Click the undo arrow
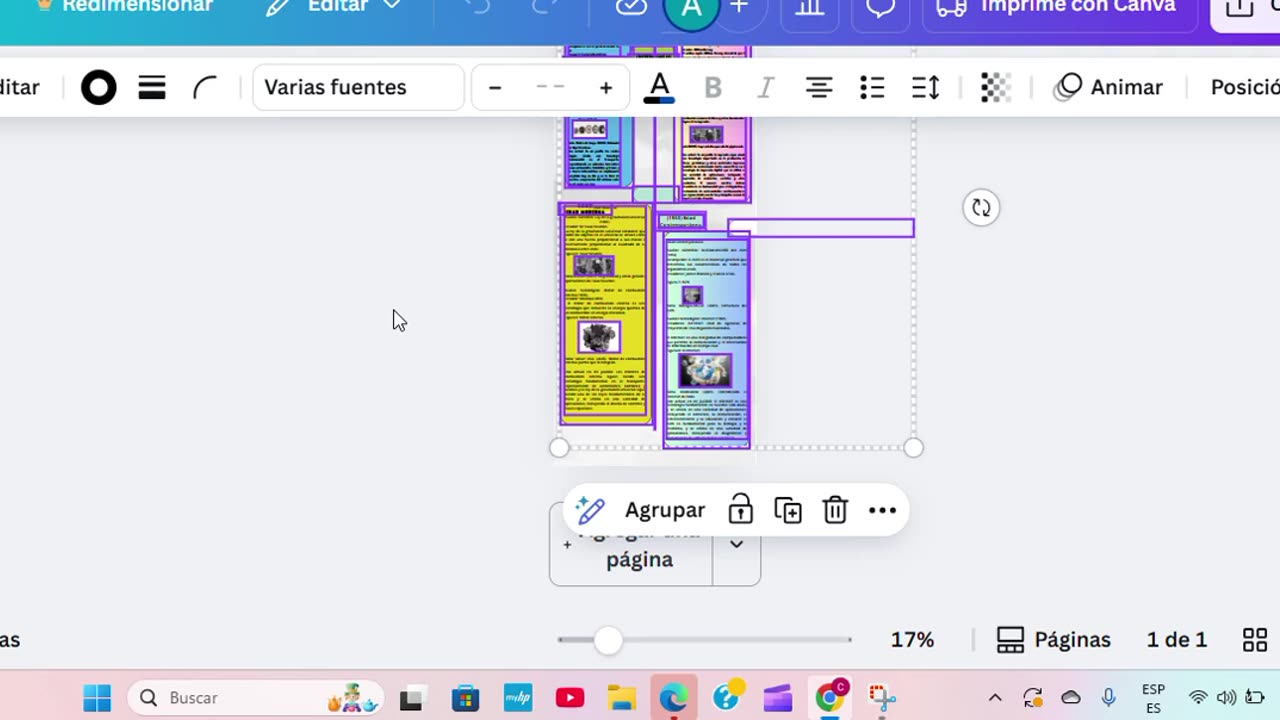 click(x=478, y=6)
